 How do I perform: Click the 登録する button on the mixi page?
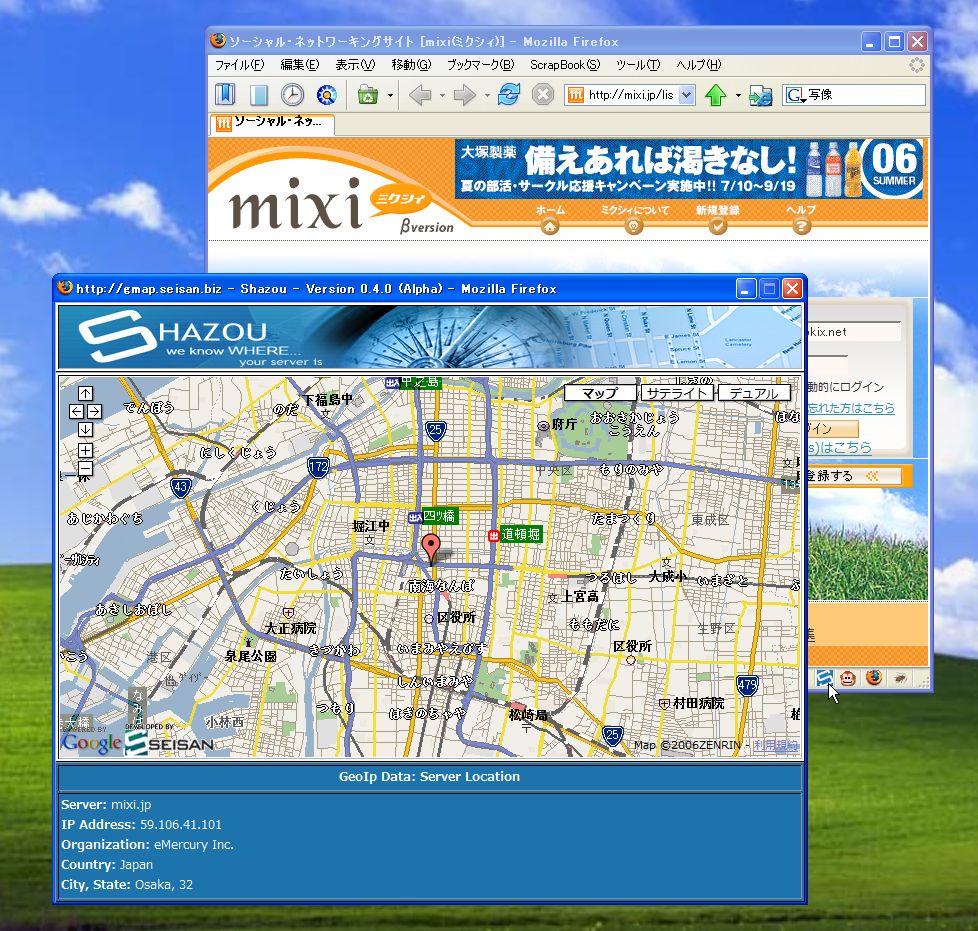click(x=853, y=476)
